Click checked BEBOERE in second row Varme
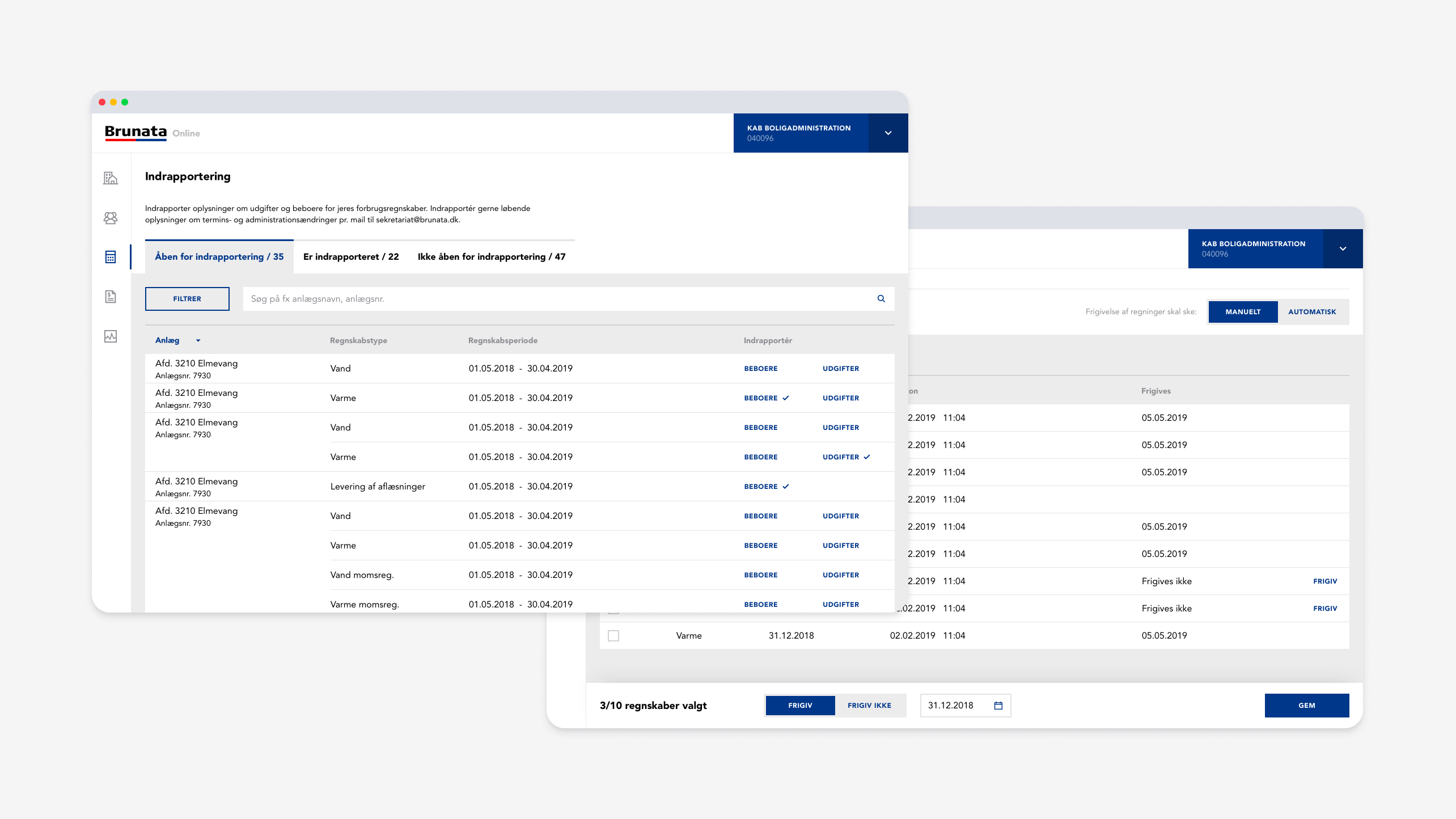Image resolution: width=1456 pixels, height=819 pixels. pos(767,398)
